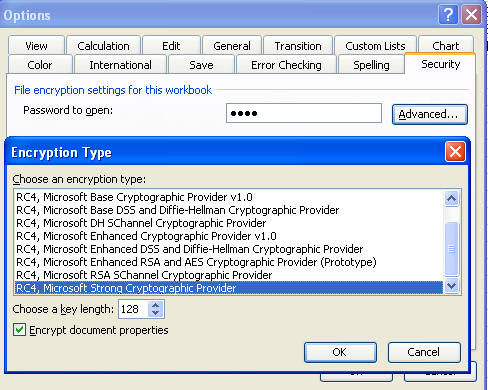Switch to the Spelling tab

(371, 65)
